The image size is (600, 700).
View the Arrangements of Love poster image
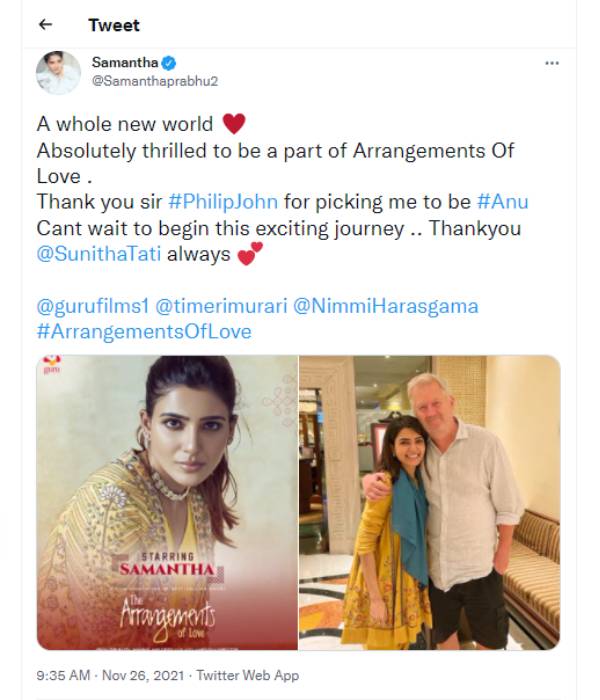tap(167, 502)
